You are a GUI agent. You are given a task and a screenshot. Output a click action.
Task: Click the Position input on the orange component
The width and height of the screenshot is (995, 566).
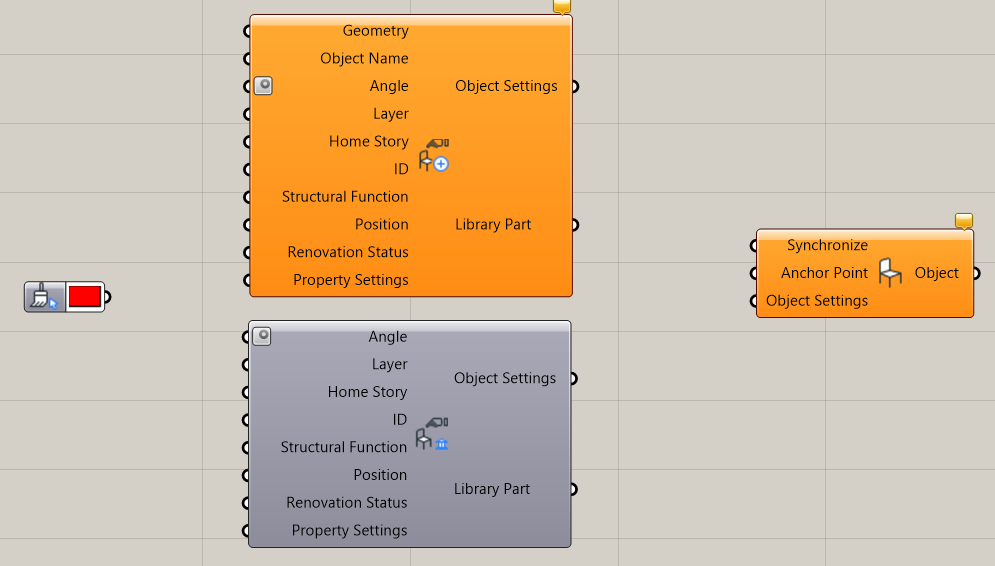pos(382,225)
